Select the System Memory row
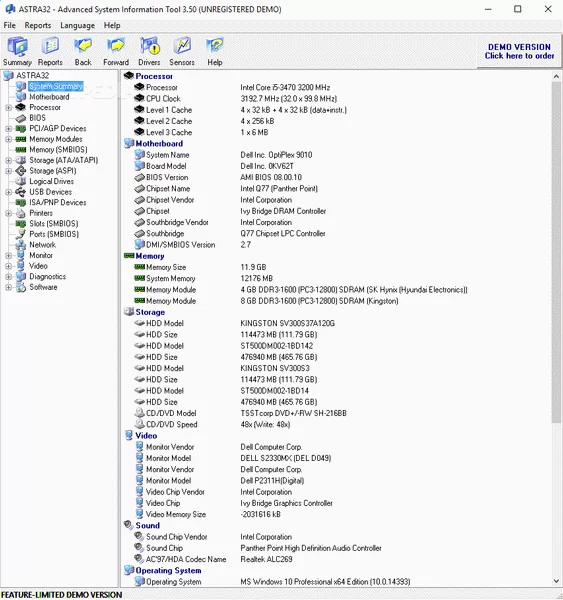The image size is (563, 600). (x=204, y=278)
